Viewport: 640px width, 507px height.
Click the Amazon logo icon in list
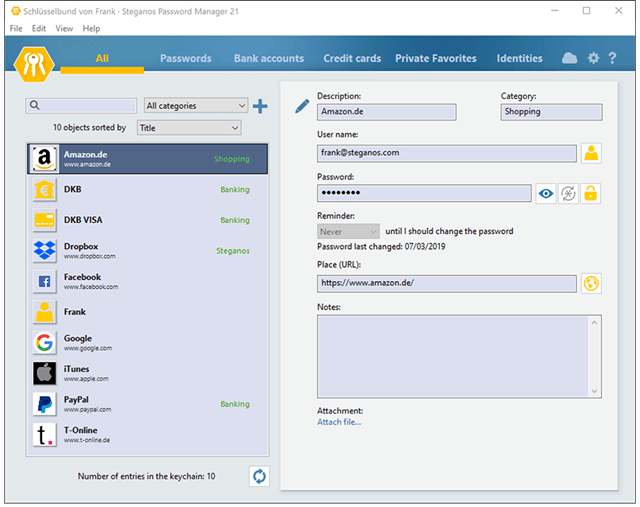pos(44,158)
